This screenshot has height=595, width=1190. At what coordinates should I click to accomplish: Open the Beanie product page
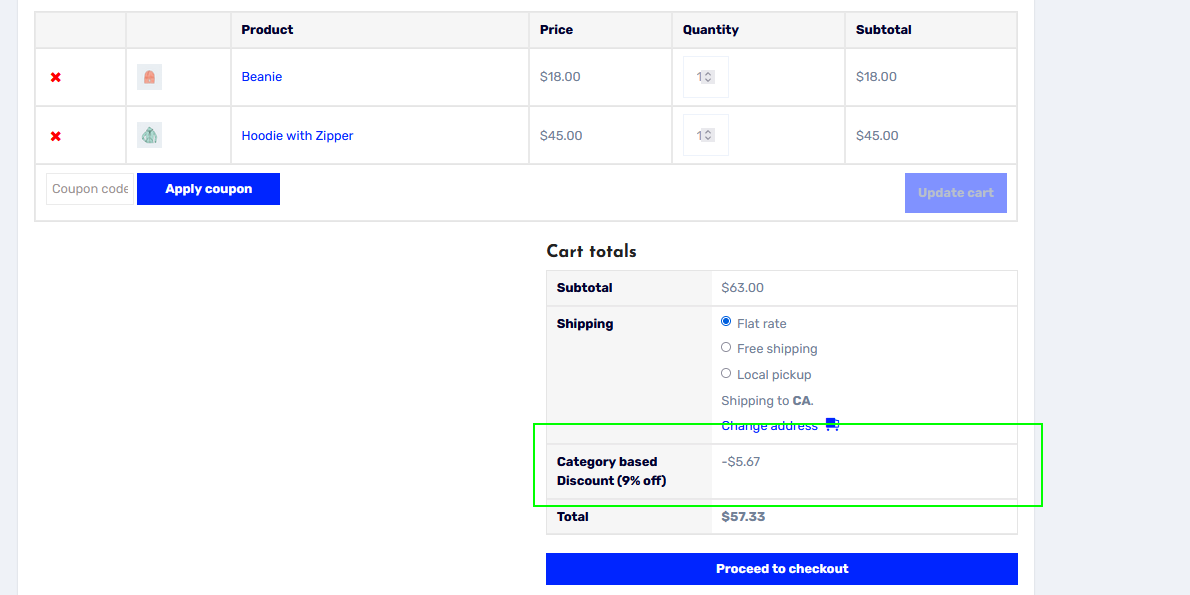(x=261, y=76)
